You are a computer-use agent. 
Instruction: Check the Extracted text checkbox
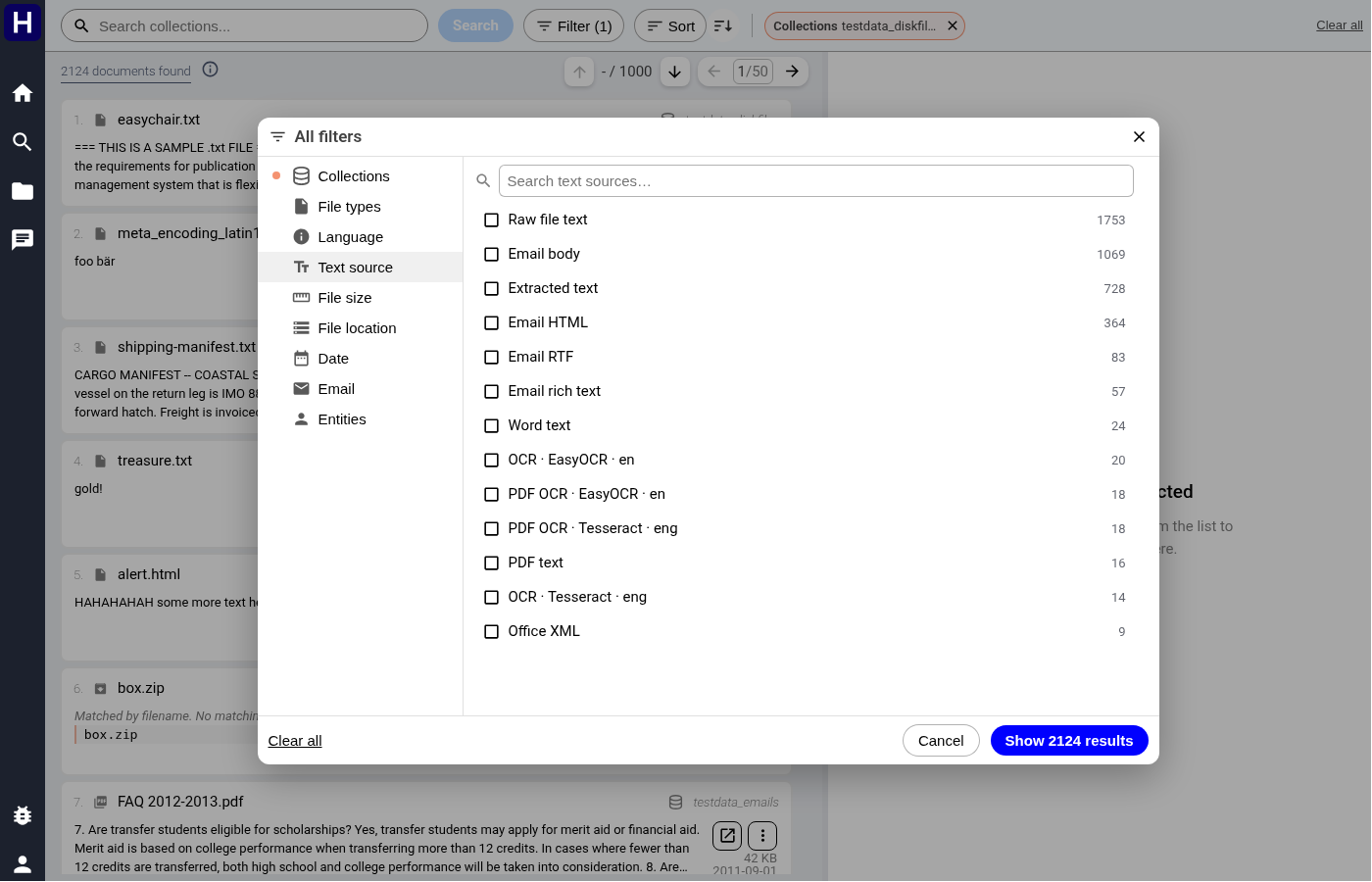coord(492,289)
